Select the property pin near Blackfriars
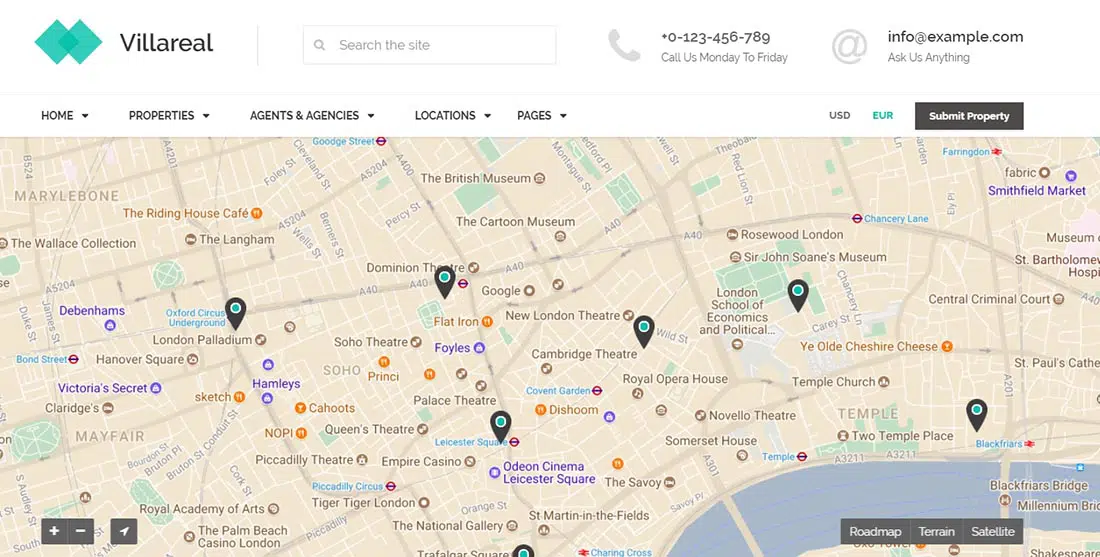The height and width of the screenshot is (557, 1100). 976,413
